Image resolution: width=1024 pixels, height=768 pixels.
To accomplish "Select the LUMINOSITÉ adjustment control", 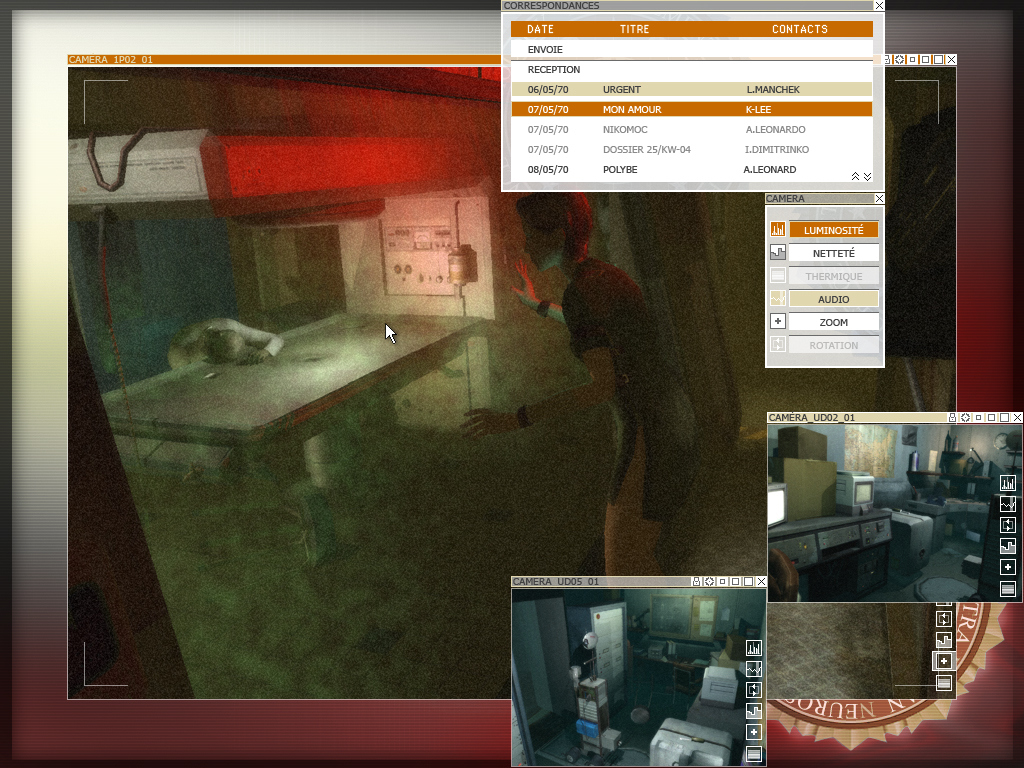I will click(833, 230).
